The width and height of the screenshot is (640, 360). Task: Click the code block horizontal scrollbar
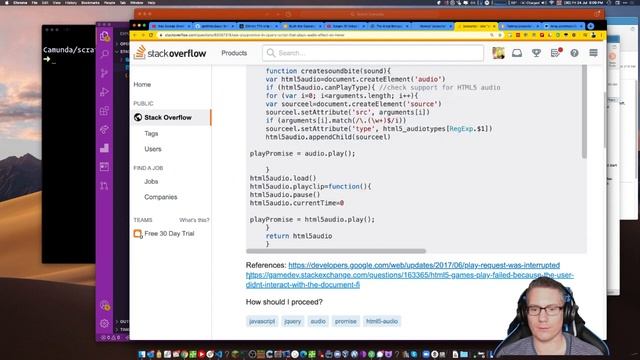point(336,251)
